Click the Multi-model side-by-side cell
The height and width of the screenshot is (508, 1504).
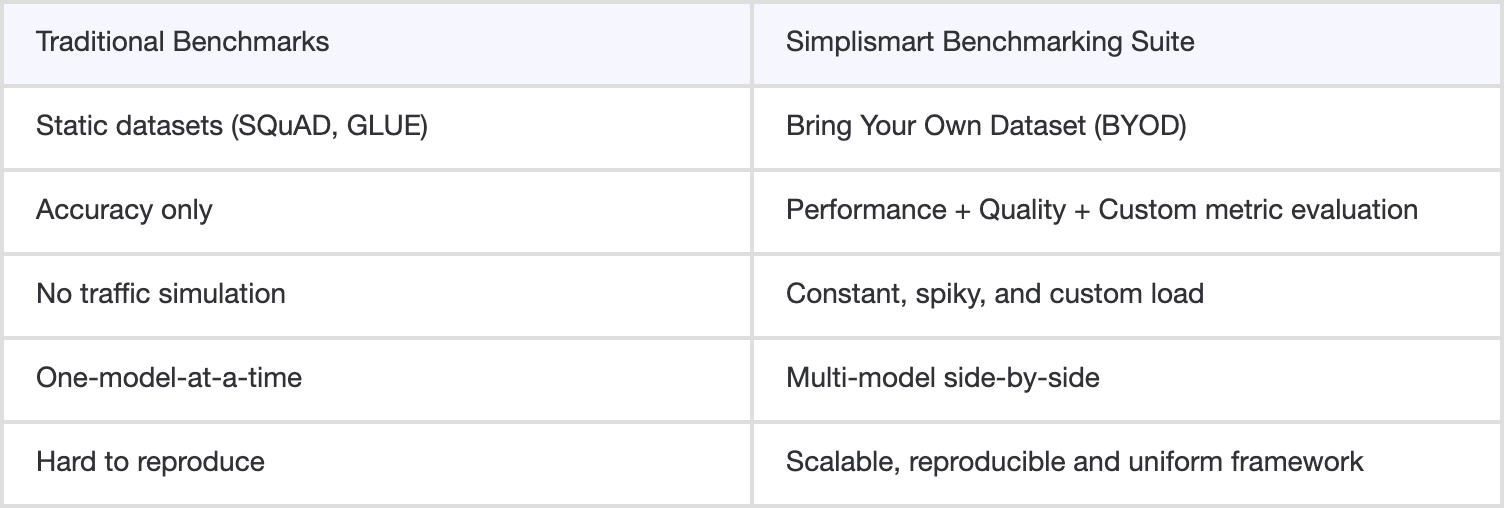pyautogui.click(x=942, y=378)
